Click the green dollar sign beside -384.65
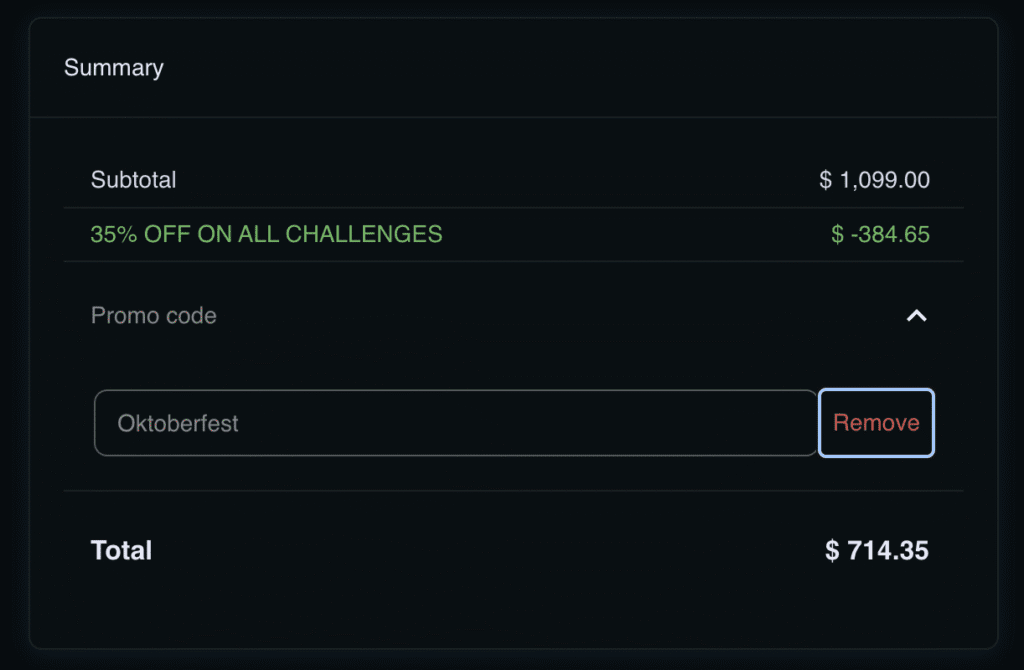Screen dimensions: 1024x670 tap(837, 234)
